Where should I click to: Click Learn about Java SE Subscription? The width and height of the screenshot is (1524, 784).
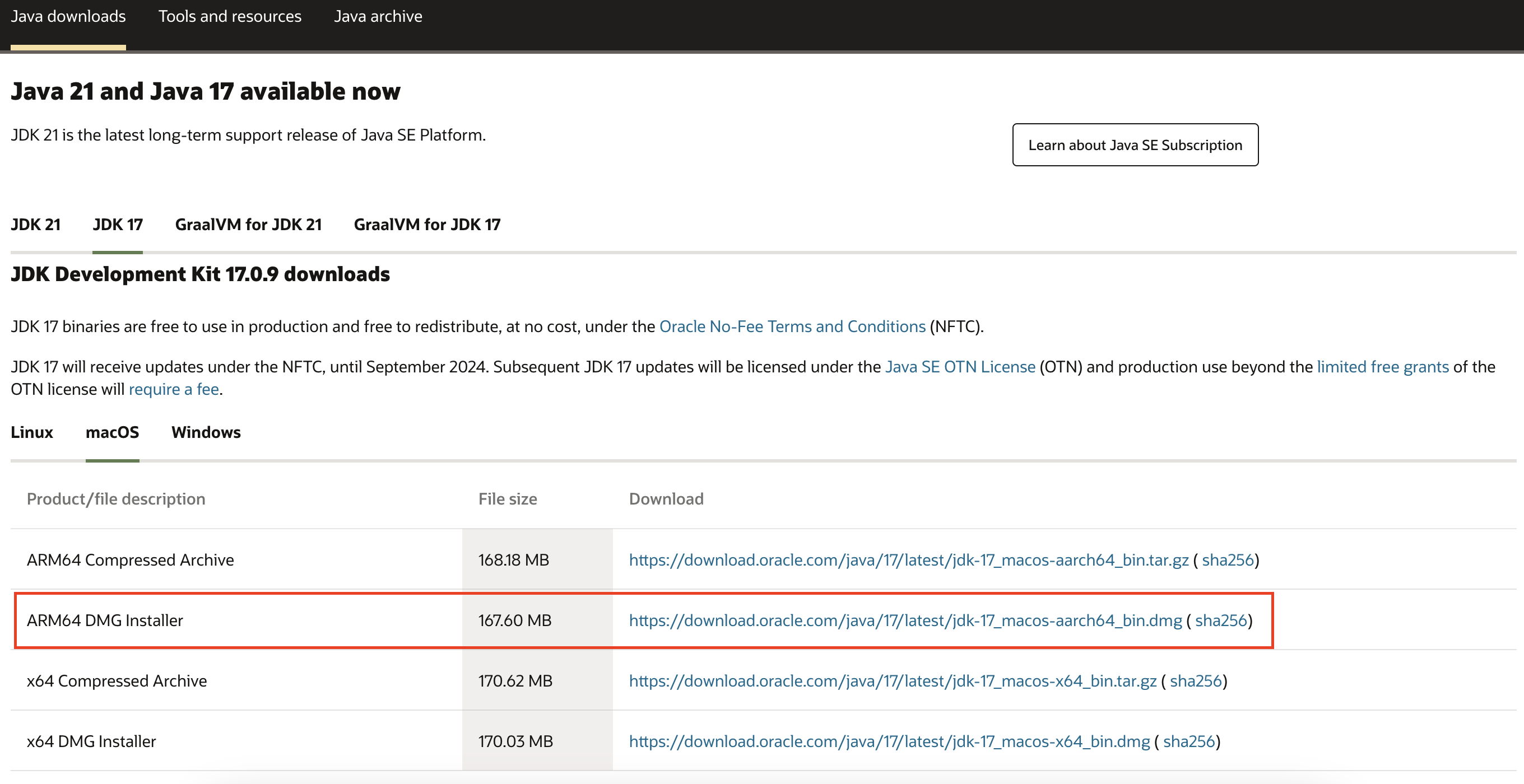pyautogui.click(x=1135, y=145)
